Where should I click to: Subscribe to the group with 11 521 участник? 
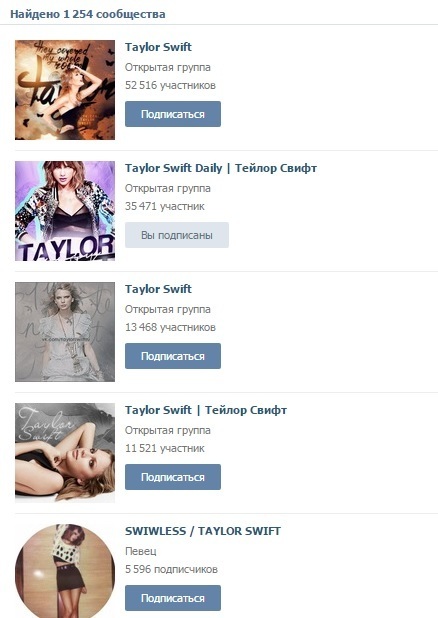(173, 477)
